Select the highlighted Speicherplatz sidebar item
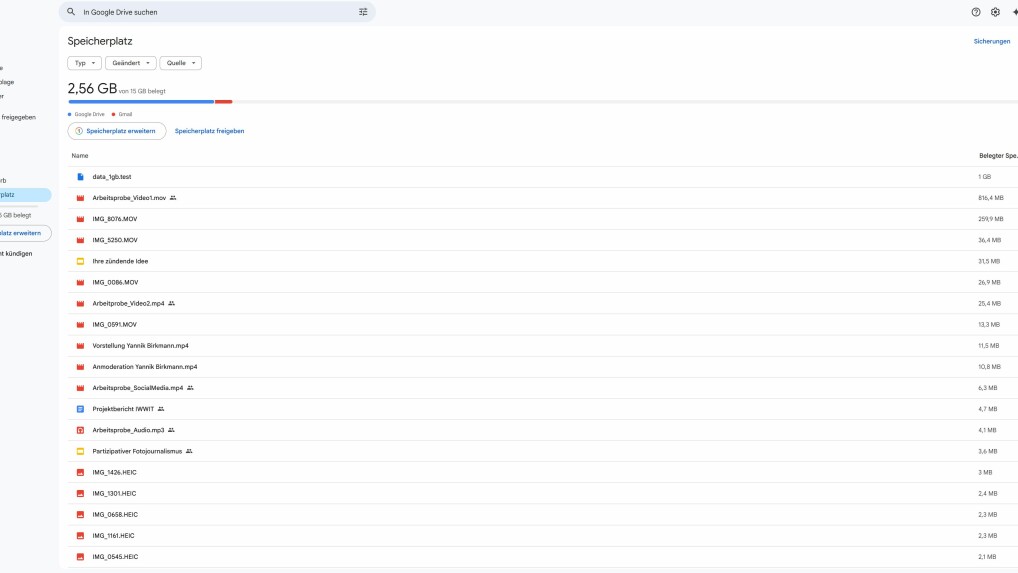The width and height of the screenshot is (1018, 573). [x=25, y=195]
